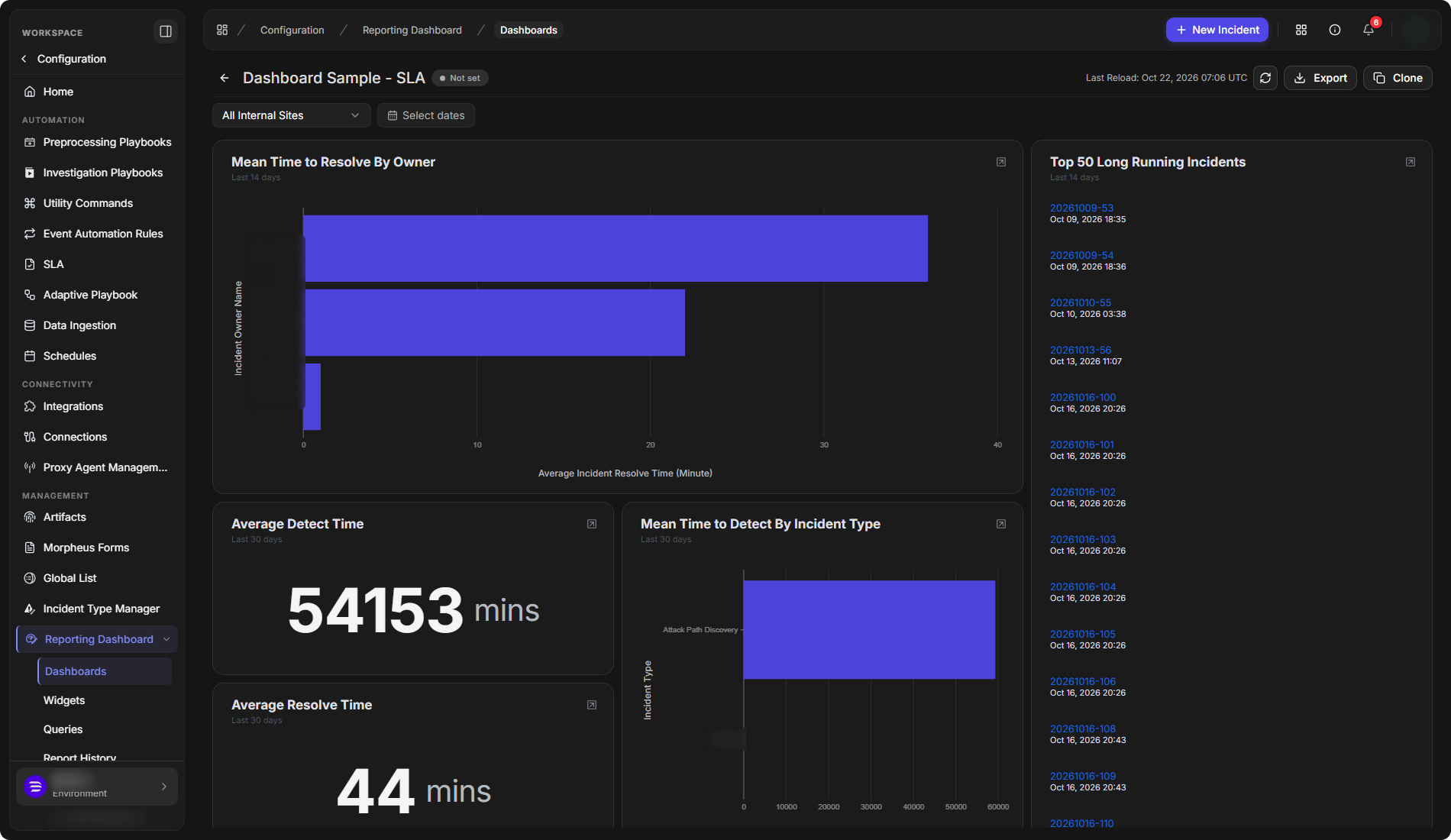Click the breadcrumb home grid icon
Image resolution: width=1451 pixels, height=840 pixels.
[222, 30]
